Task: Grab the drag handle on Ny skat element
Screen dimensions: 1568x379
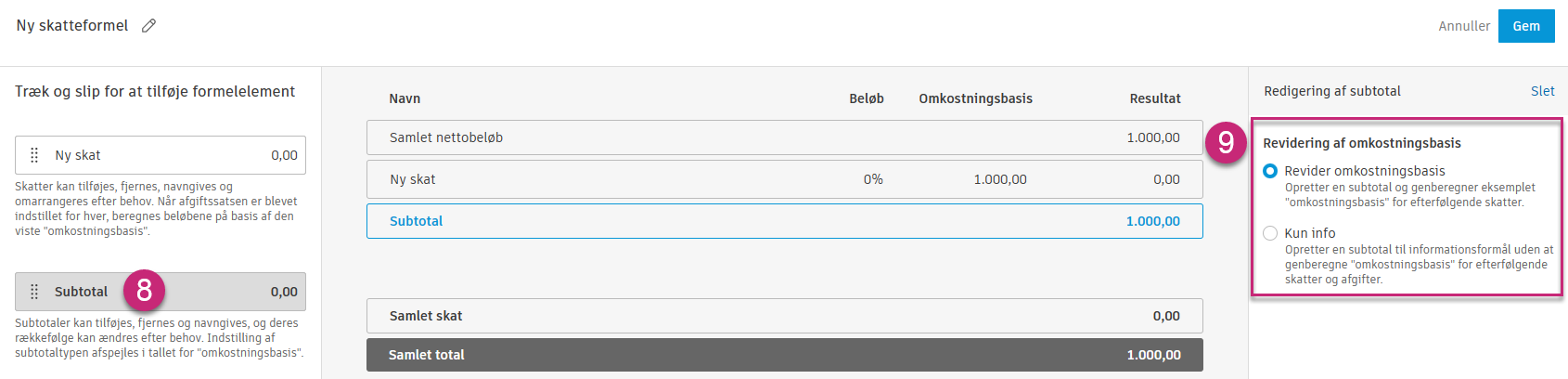Action: click(34, 155)
